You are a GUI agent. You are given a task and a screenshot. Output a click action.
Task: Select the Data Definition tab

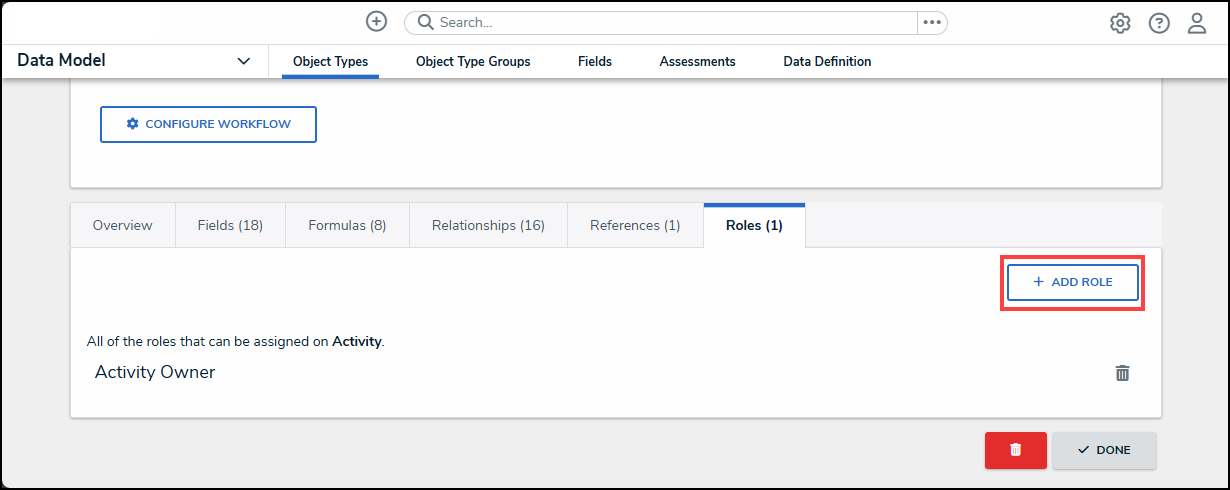[x=827, y=62]
